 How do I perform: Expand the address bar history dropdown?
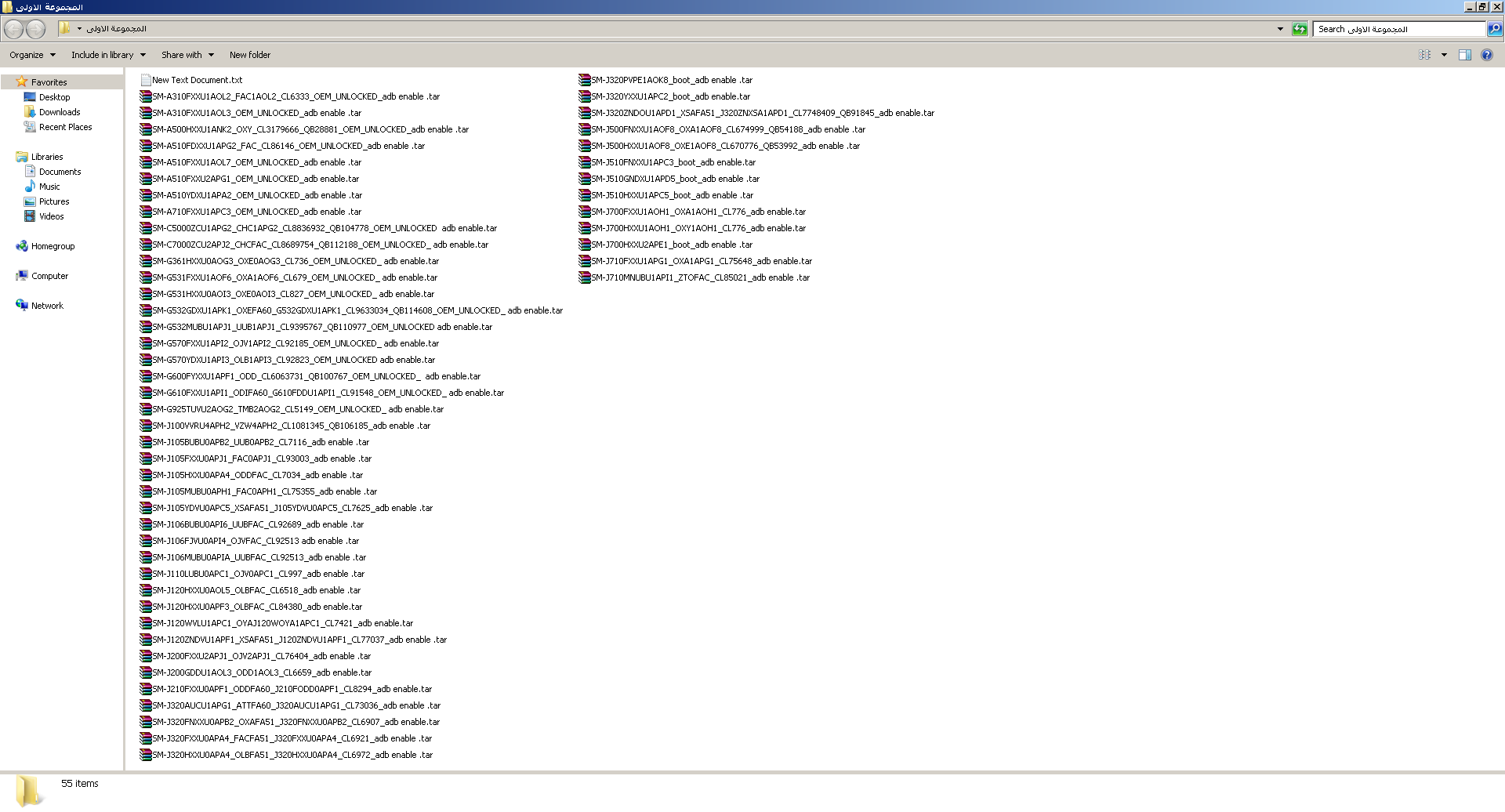click(1280, 29)
